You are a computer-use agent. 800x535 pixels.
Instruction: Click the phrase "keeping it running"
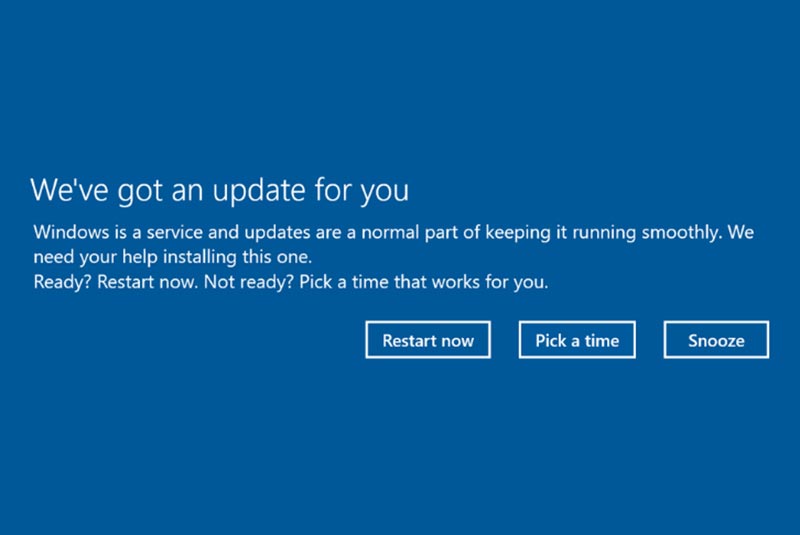pyautogui.click(x=560, y=233)
